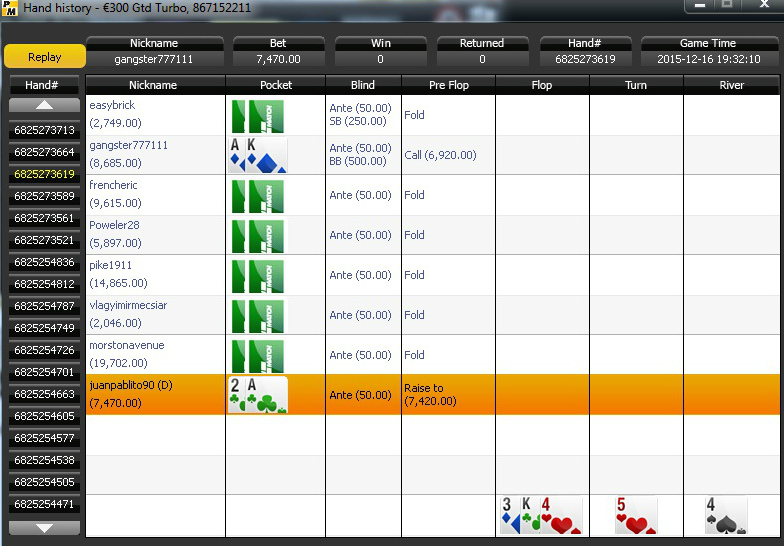Image resolution: width=784 pixels, height=546 pixels.
Task: Click the Flop column header
Action: tap(542, 85)
